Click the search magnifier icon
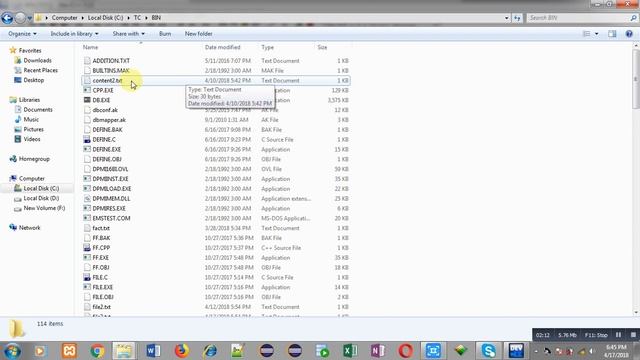The width and height of the screenshot is (640, 360). point(633,18)
